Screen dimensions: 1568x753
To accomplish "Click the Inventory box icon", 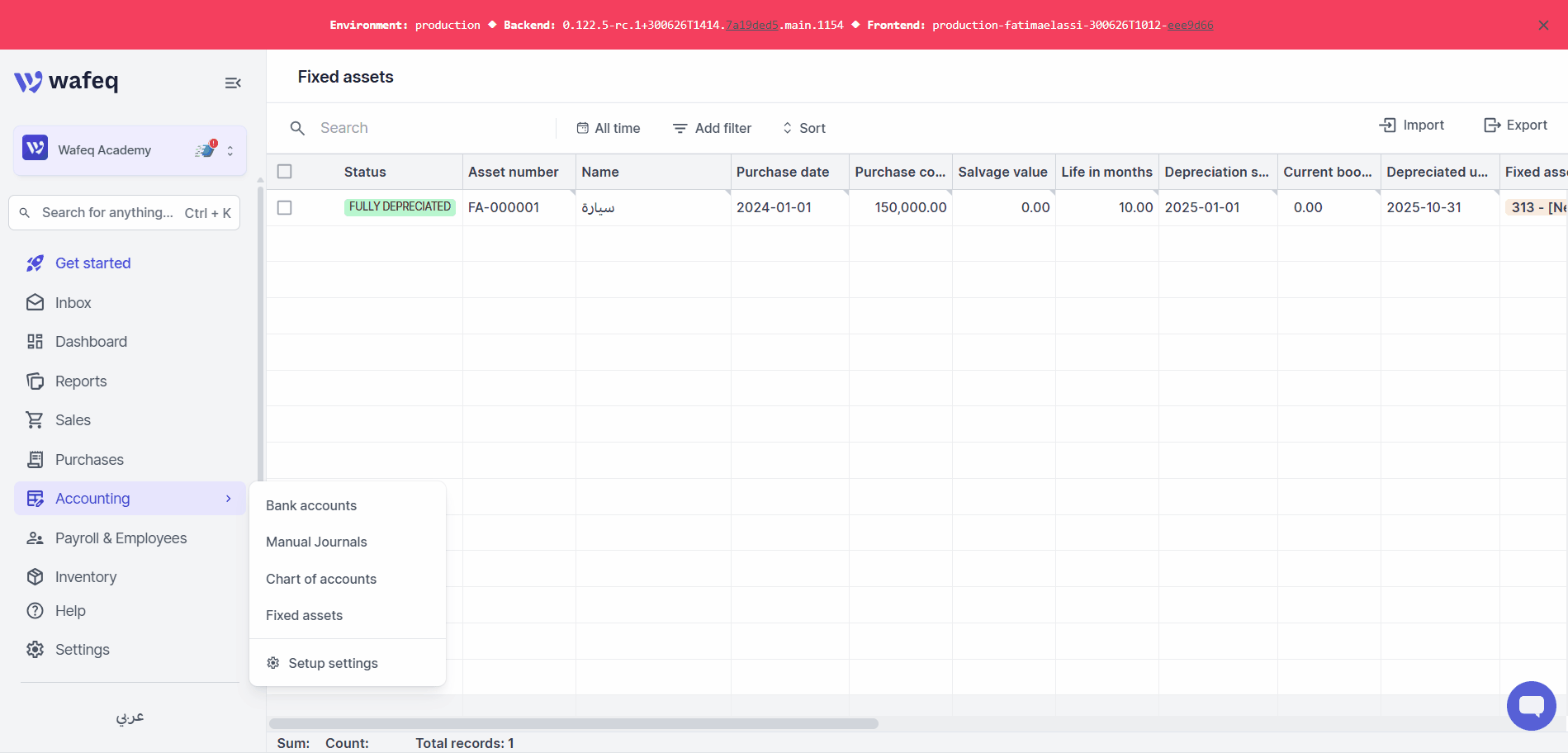I will click(35, 577).
